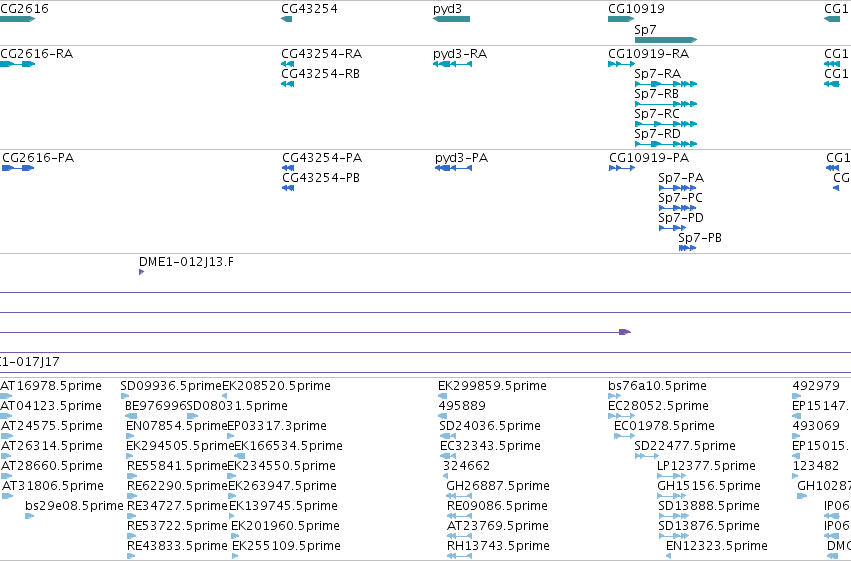This screenshot has width=851, height=561.
Task: Click the 324662 EST label
Action: 467,466
